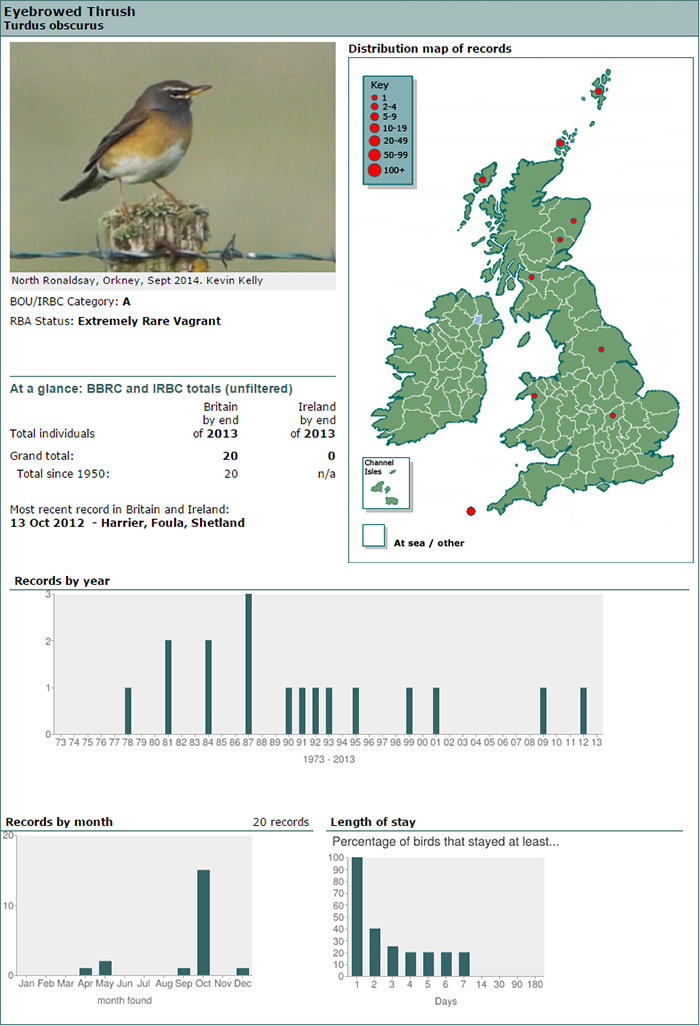
Task: Click the Channel Isles inset map
Action: tap(385, 482)
